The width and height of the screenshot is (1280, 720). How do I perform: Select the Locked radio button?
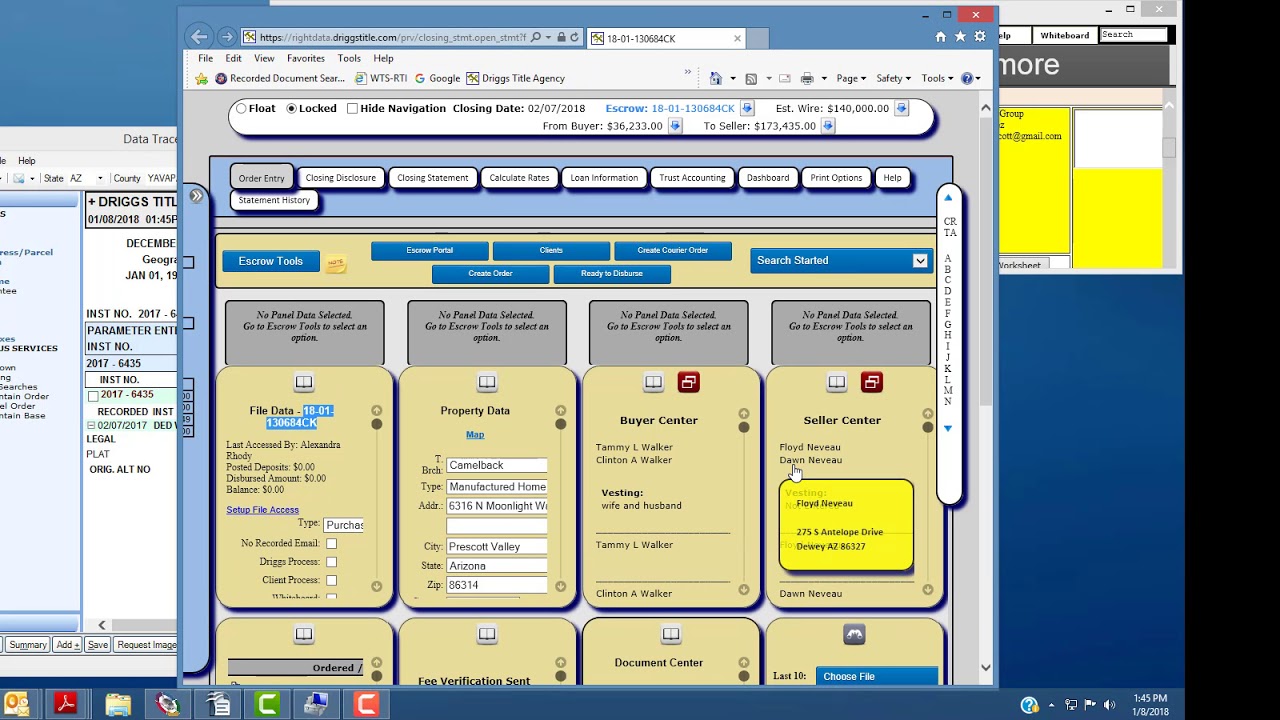(291, 108)
